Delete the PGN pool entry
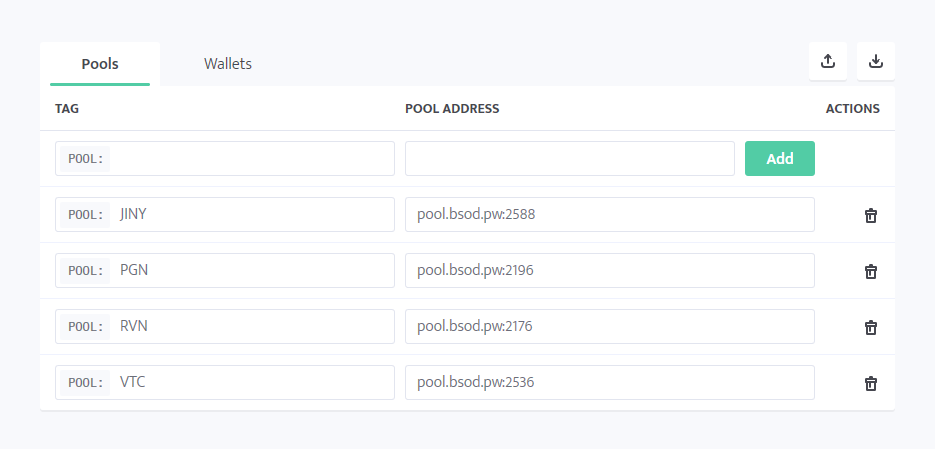The height and width of the screenshot is (449, 935). [871, 271]
